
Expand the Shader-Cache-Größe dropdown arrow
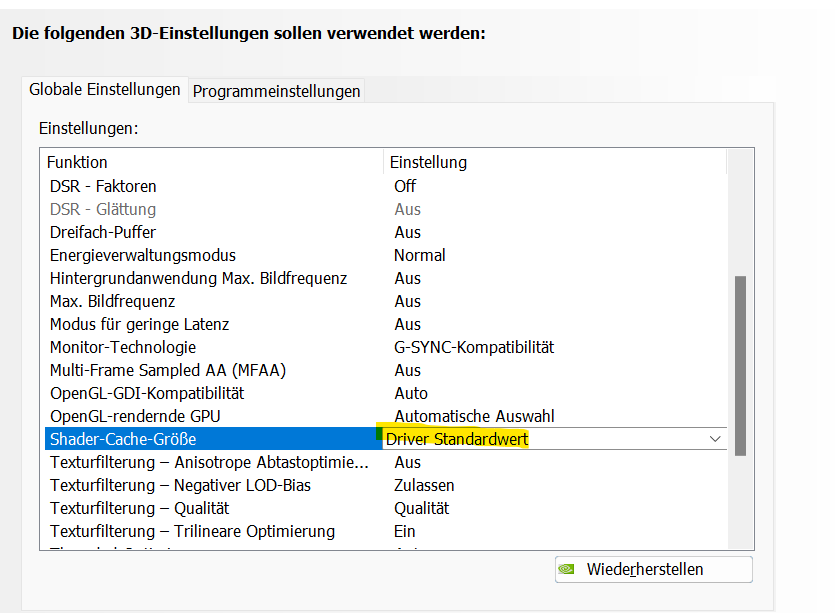point(715,439)
